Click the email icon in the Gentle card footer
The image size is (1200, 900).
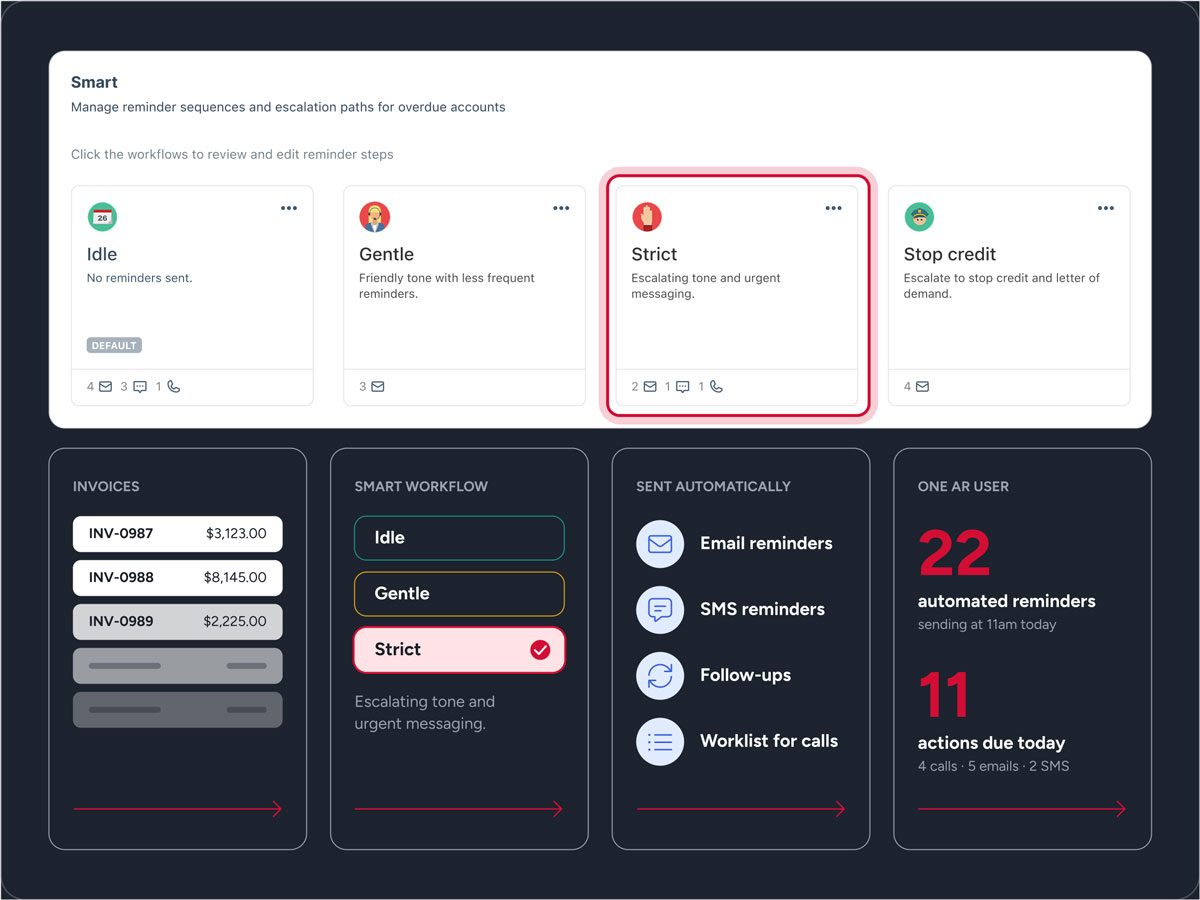(x=377, y=386)
